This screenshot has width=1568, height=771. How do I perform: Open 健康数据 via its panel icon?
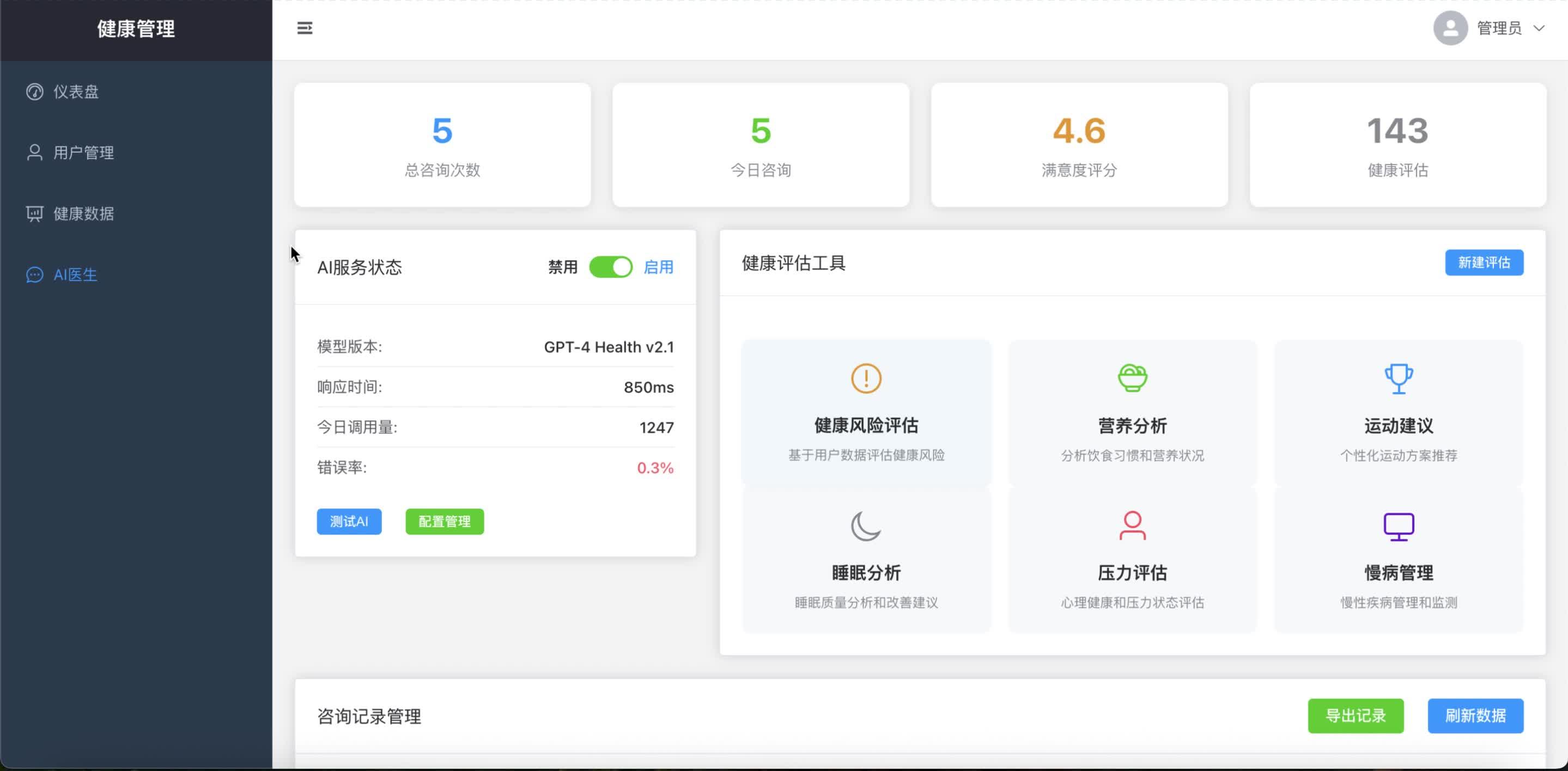click(x=34, y=213)
